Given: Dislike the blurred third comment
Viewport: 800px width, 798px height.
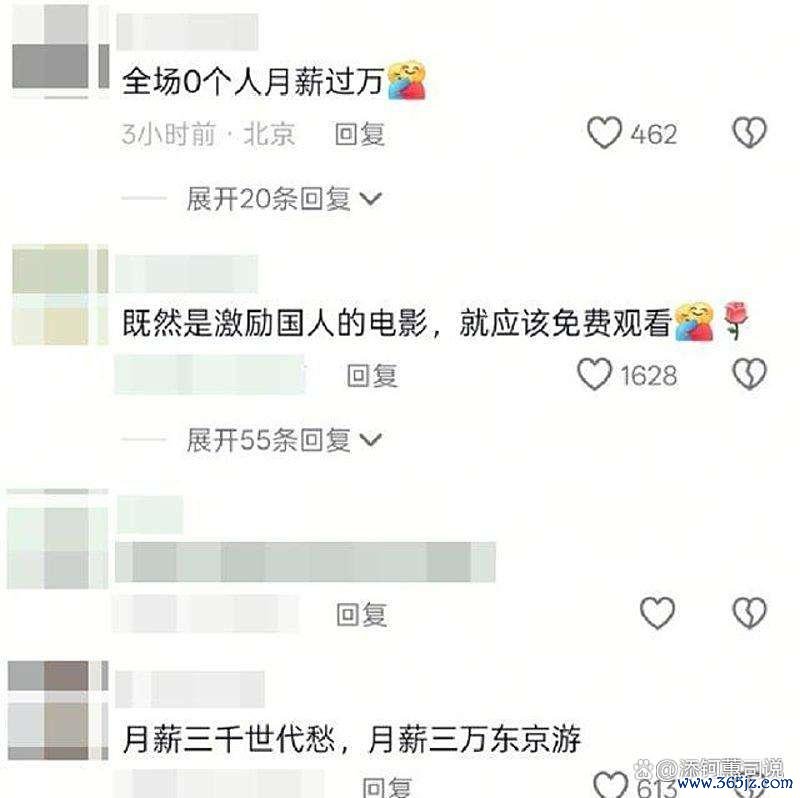Looking at the screenshot, I should (749, 612).
